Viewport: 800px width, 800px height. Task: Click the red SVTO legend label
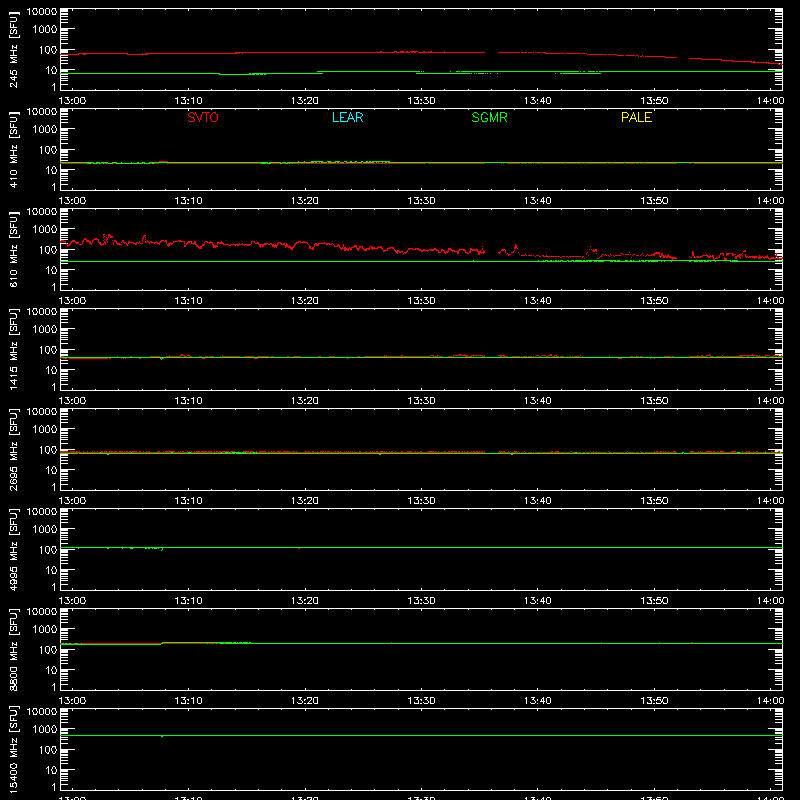[x=203, y=117]
